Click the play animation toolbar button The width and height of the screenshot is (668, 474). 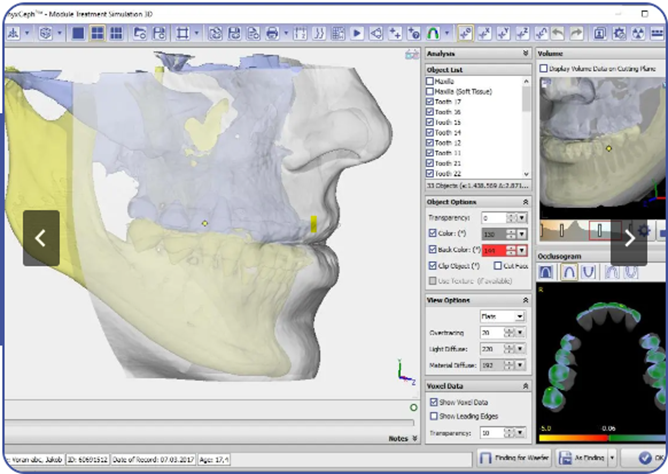tap(358, 33)
